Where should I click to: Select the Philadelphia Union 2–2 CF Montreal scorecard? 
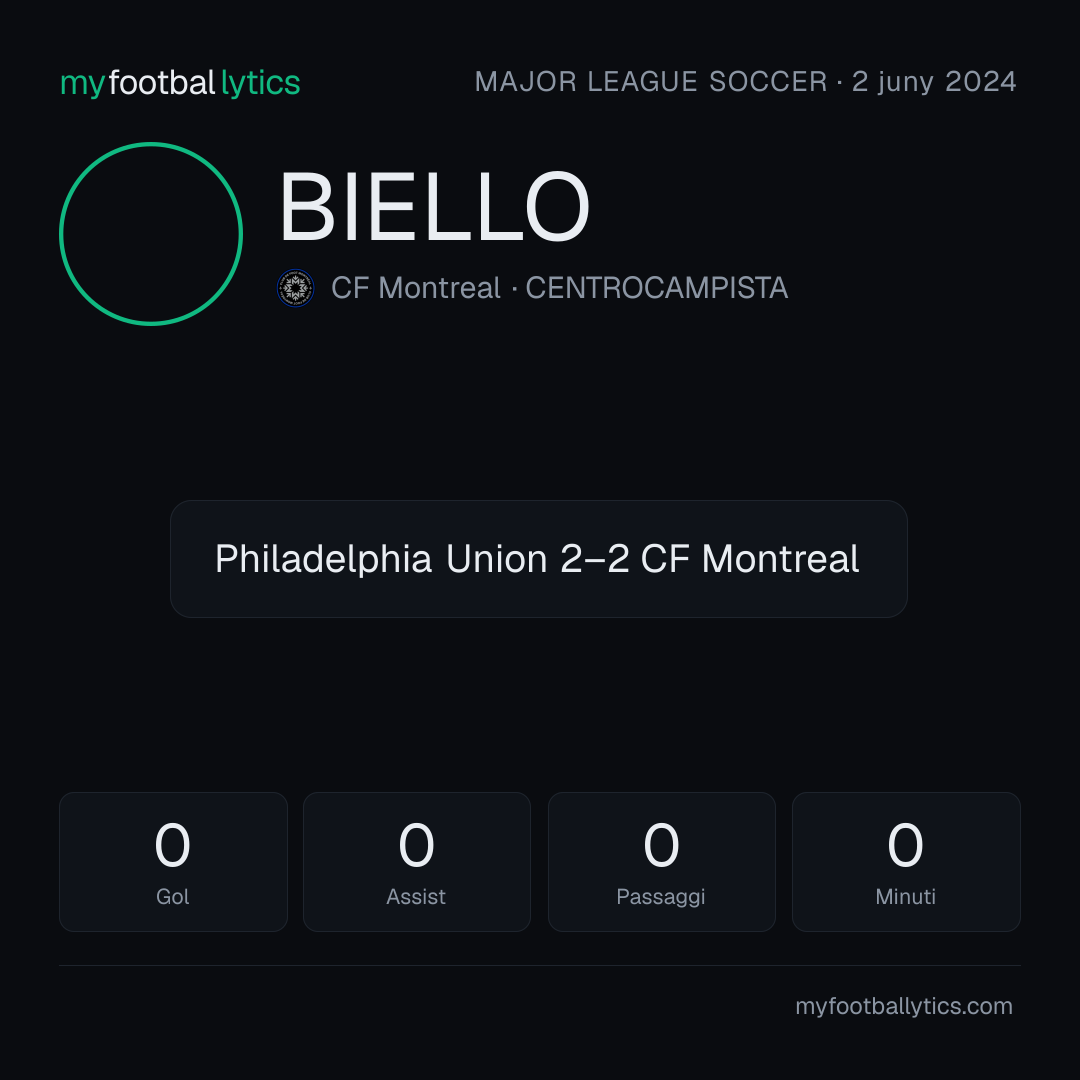pyautogui.click(x=539, y=559)
